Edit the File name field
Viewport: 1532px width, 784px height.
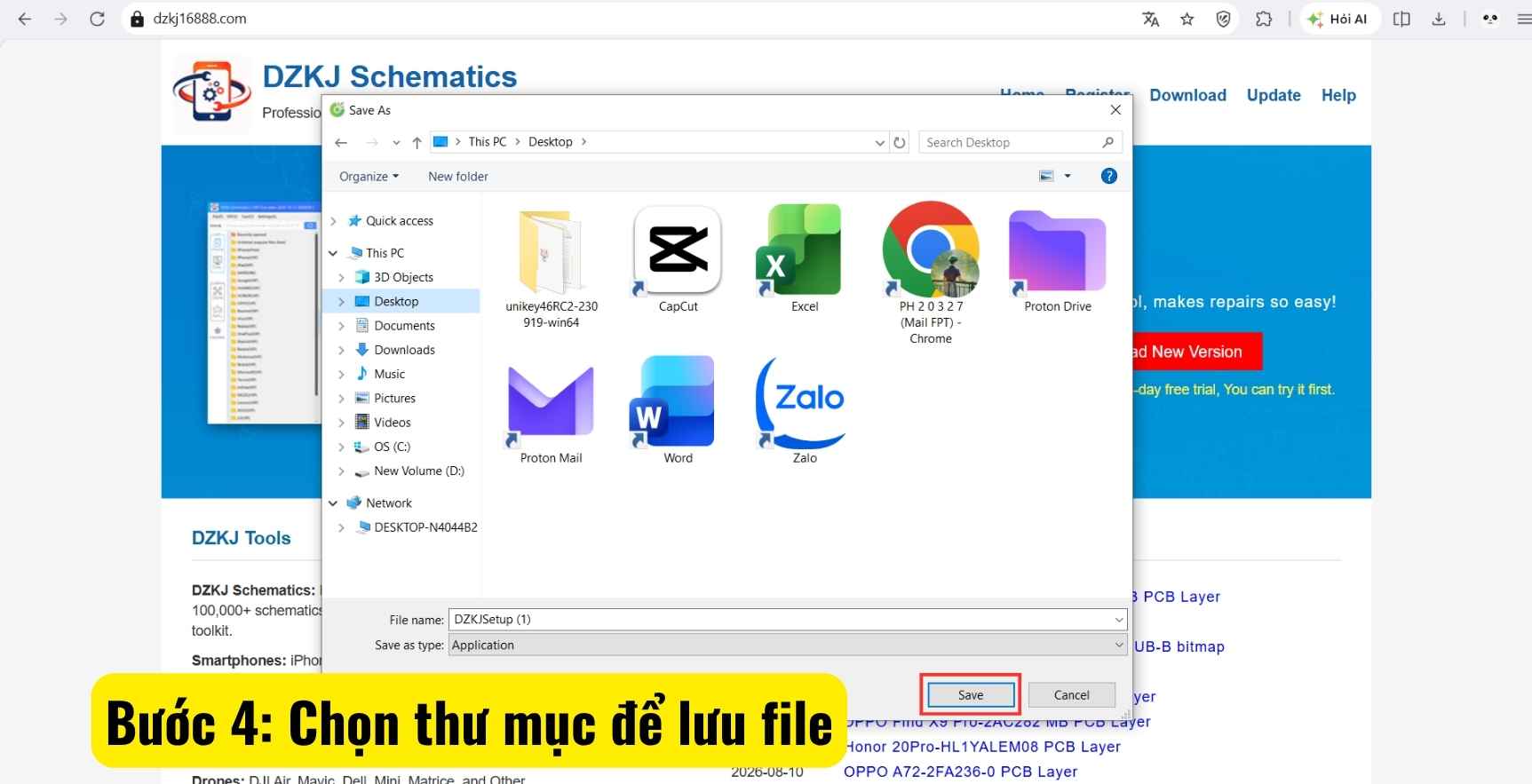(788, 620)
